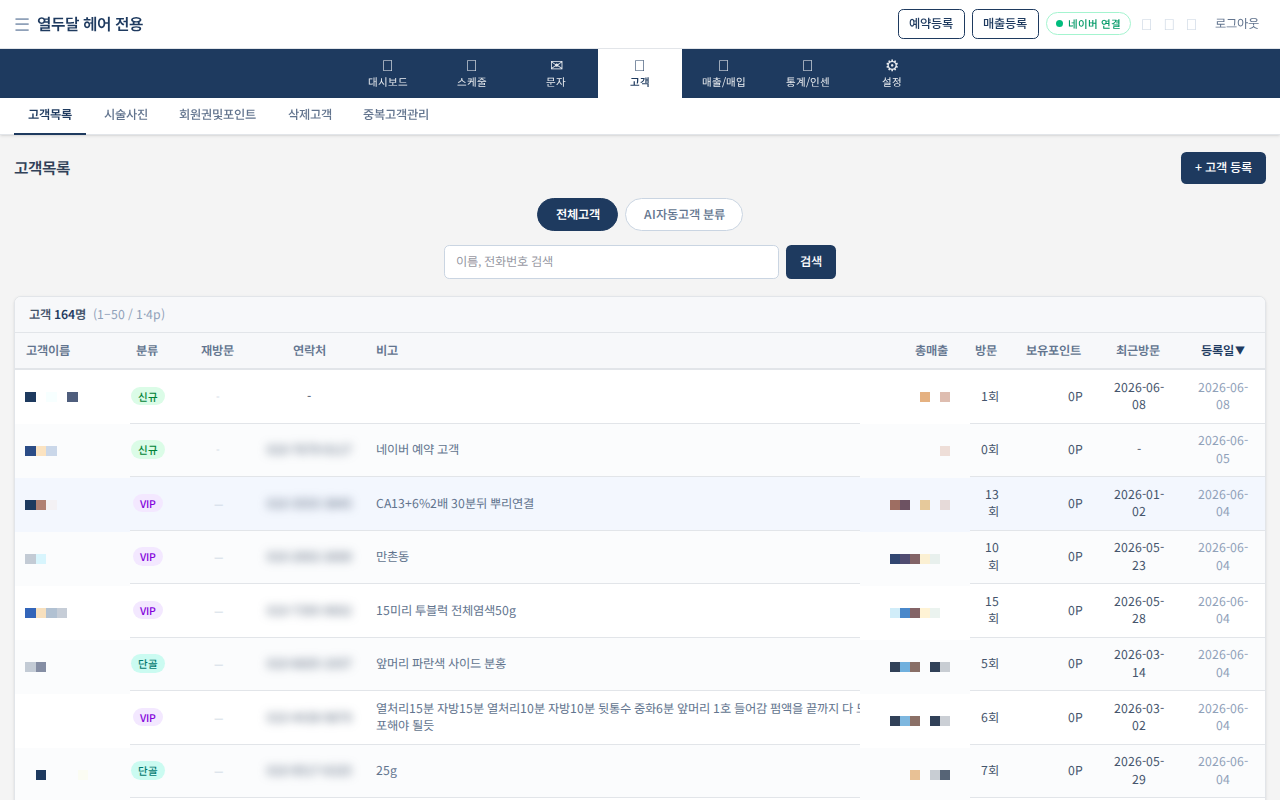Open the 문자 envelope icon
1280x800 pixels.
click(x=556, y=65)
